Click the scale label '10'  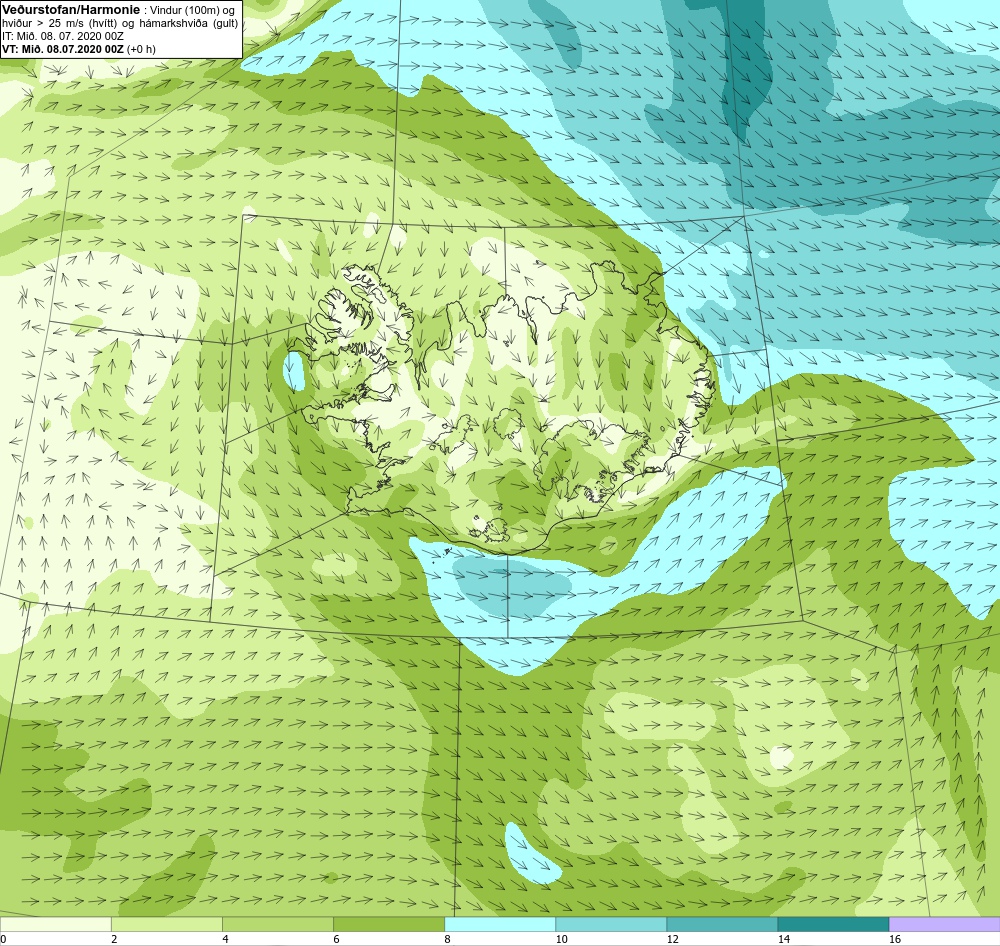pos(561,939)
